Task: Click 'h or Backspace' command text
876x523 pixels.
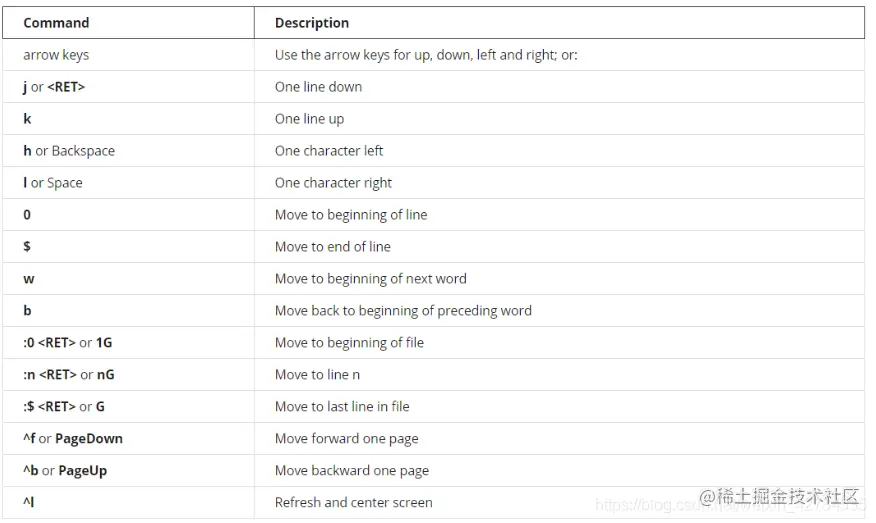Action: pos(69,151)
